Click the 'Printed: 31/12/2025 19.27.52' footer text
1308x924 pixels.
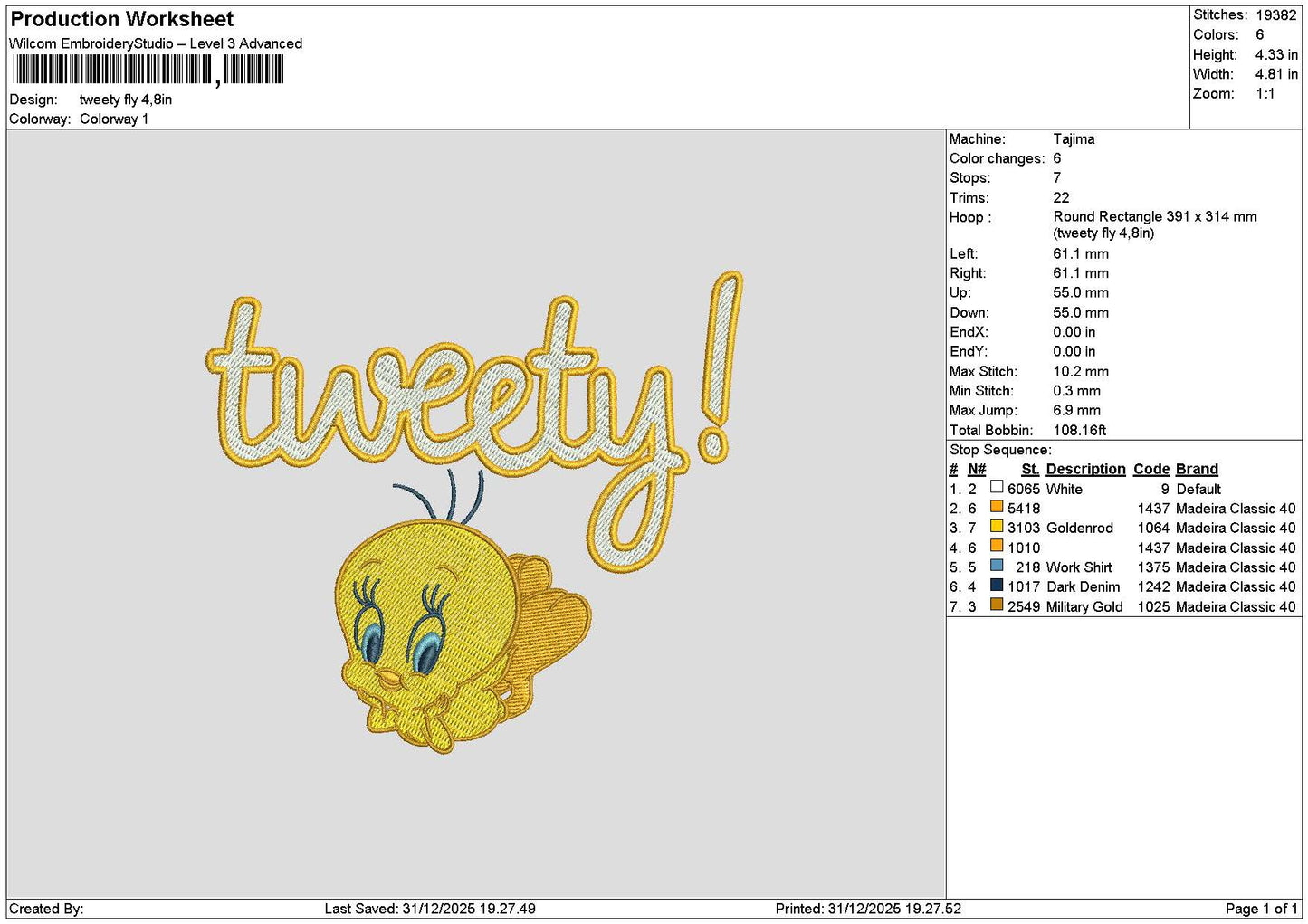(x=868, y=909)
